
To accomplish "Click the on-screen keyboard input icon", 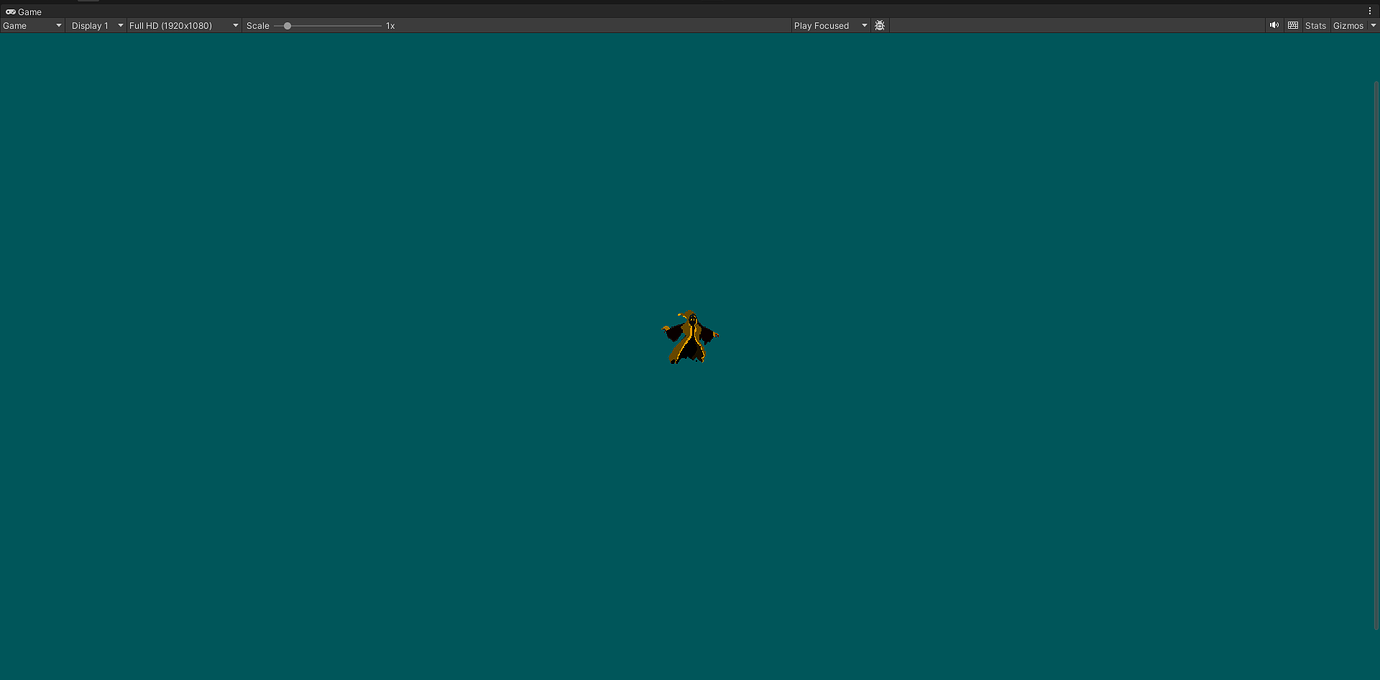I will pyautogui.click(x=1293, y=25).
